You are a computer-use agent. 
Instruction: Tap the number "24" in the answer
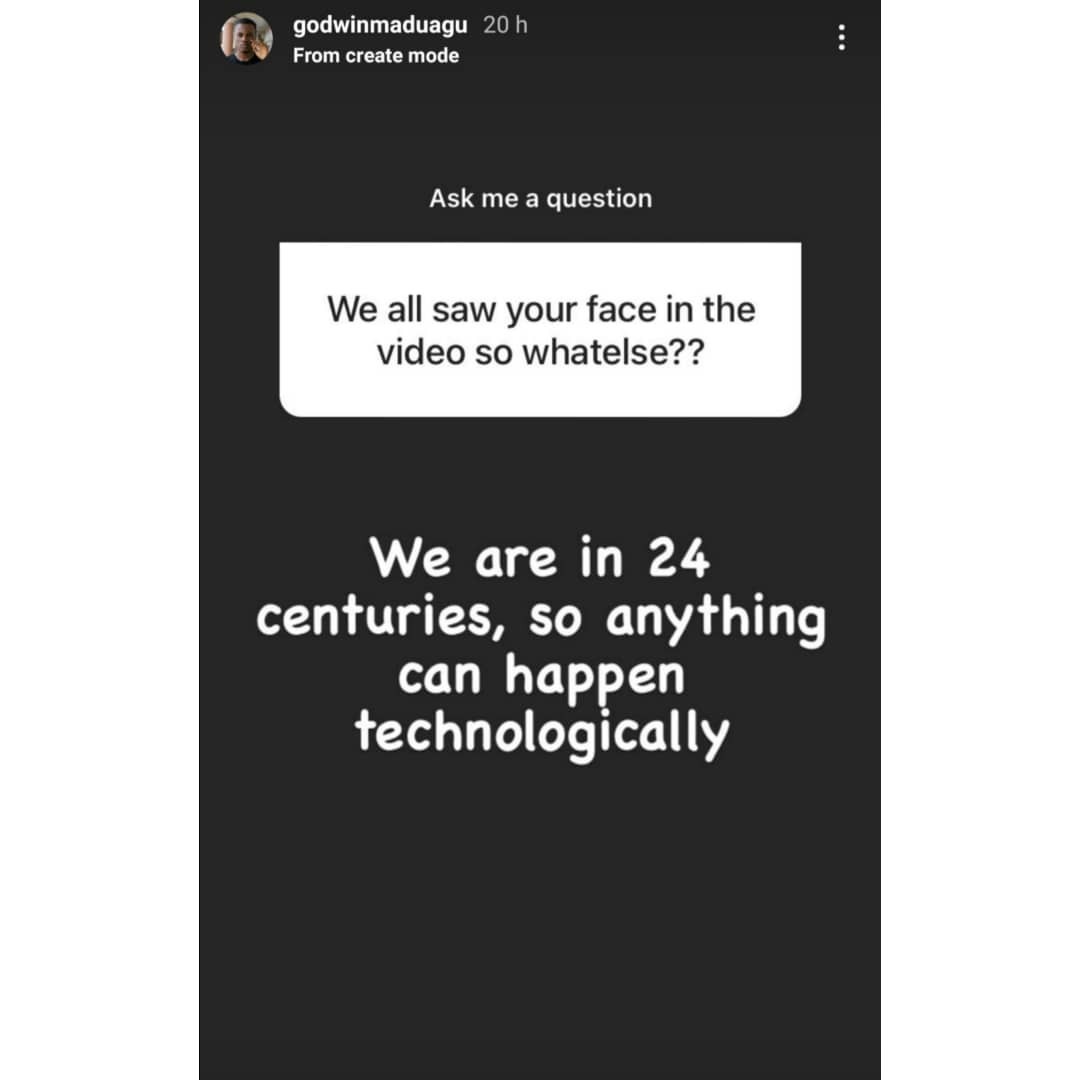(678, 558)
